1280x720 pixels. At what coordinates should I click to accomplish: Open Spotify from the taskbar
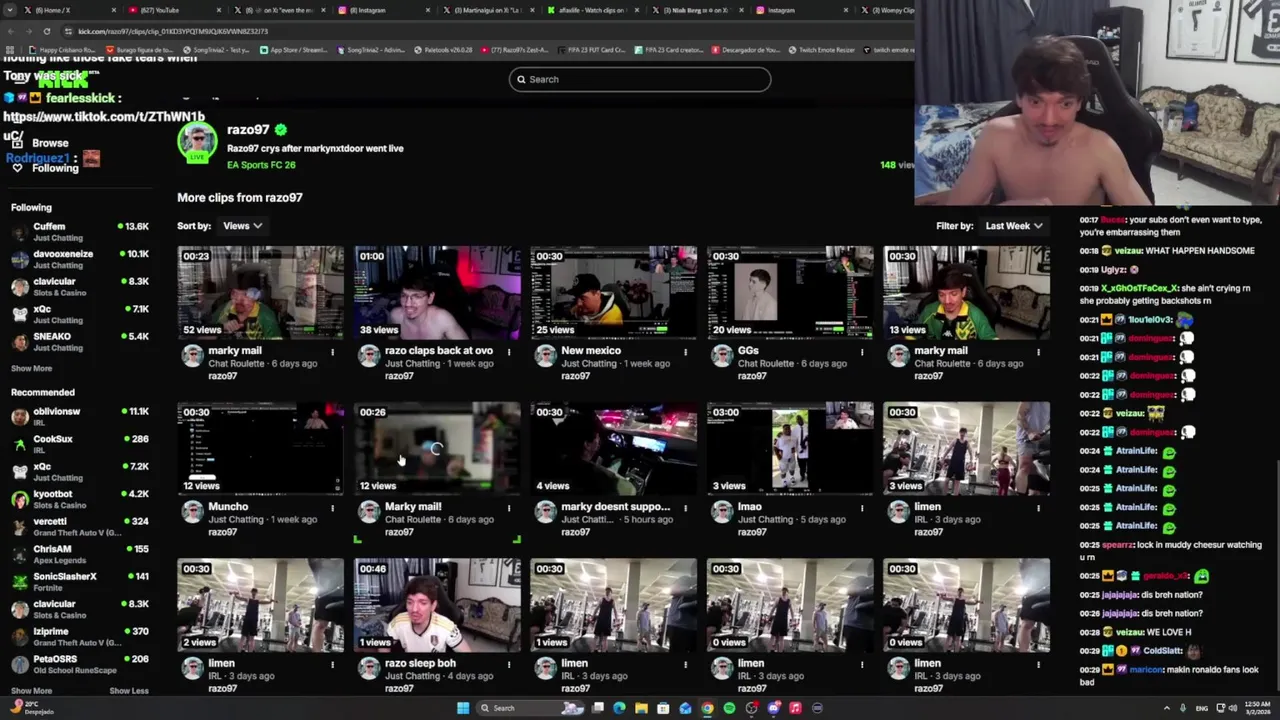pyautogui.click(x=729, y=708)
